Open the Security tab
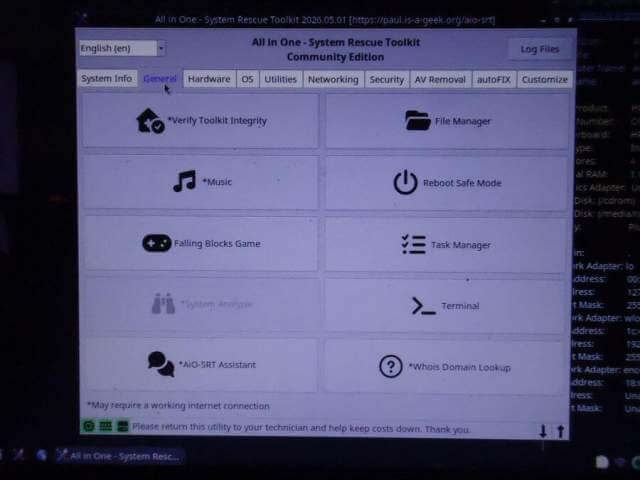This screenshot has height=480, width=640. (x=387, y=80)
